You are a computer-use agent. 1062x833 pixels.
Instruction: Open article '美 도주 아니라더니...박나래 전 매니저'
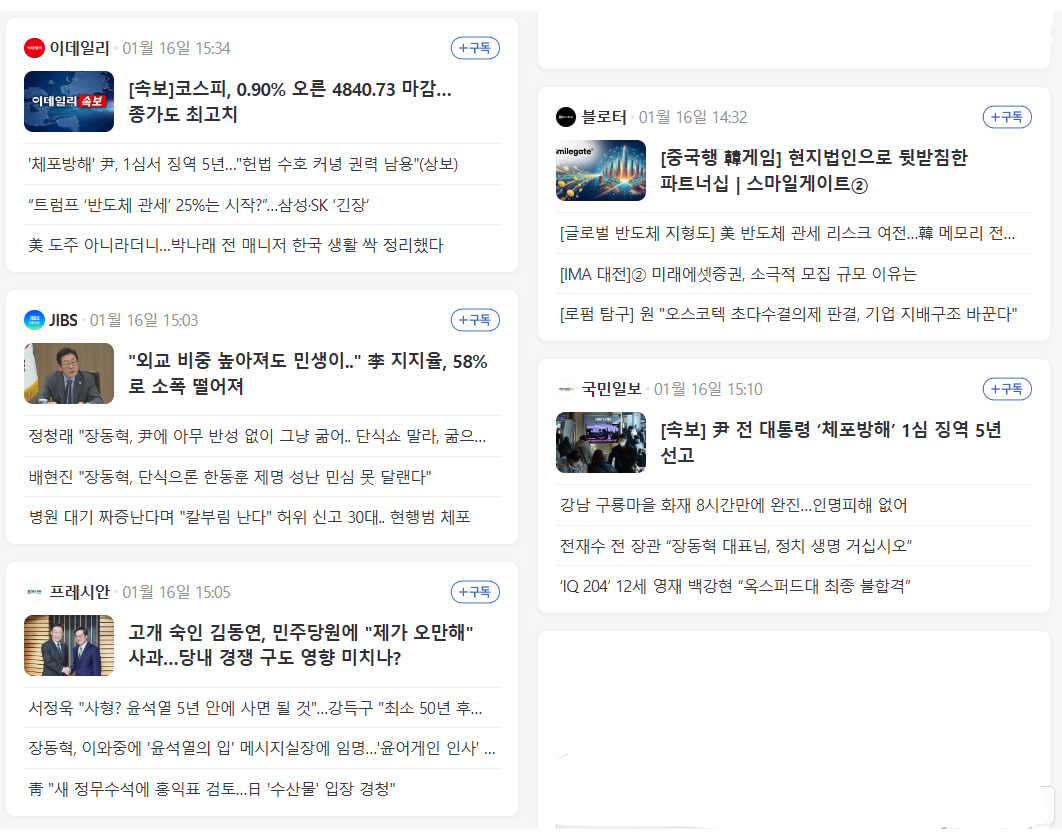[x=236, y=245]
